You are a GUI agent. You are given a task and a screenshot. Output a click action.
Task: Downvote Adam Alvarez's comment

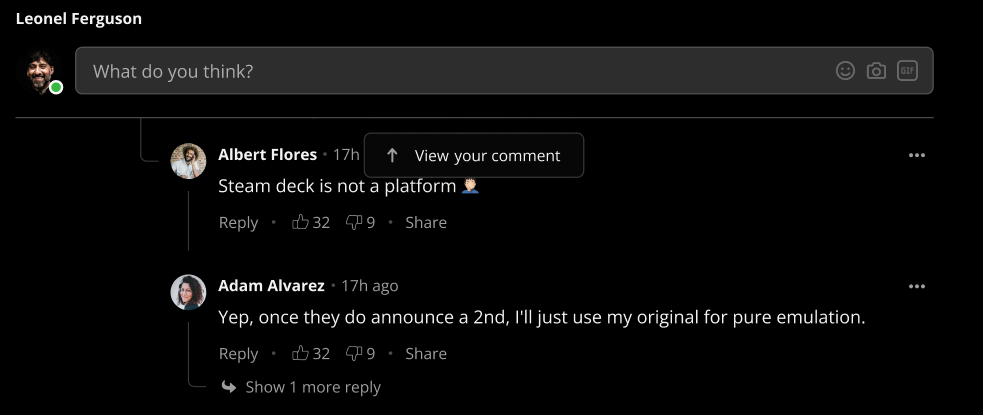point(354,353)
